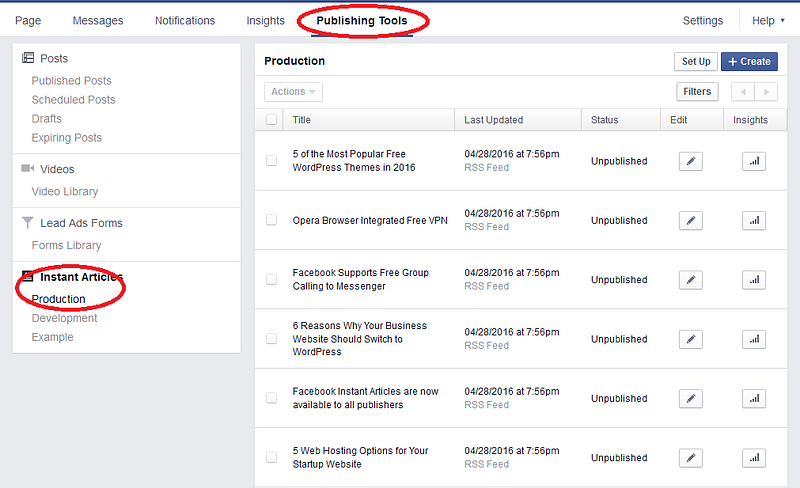Click the Posts section heading
The width and height of the screenshot is (800, 488).
click(54, 58)
